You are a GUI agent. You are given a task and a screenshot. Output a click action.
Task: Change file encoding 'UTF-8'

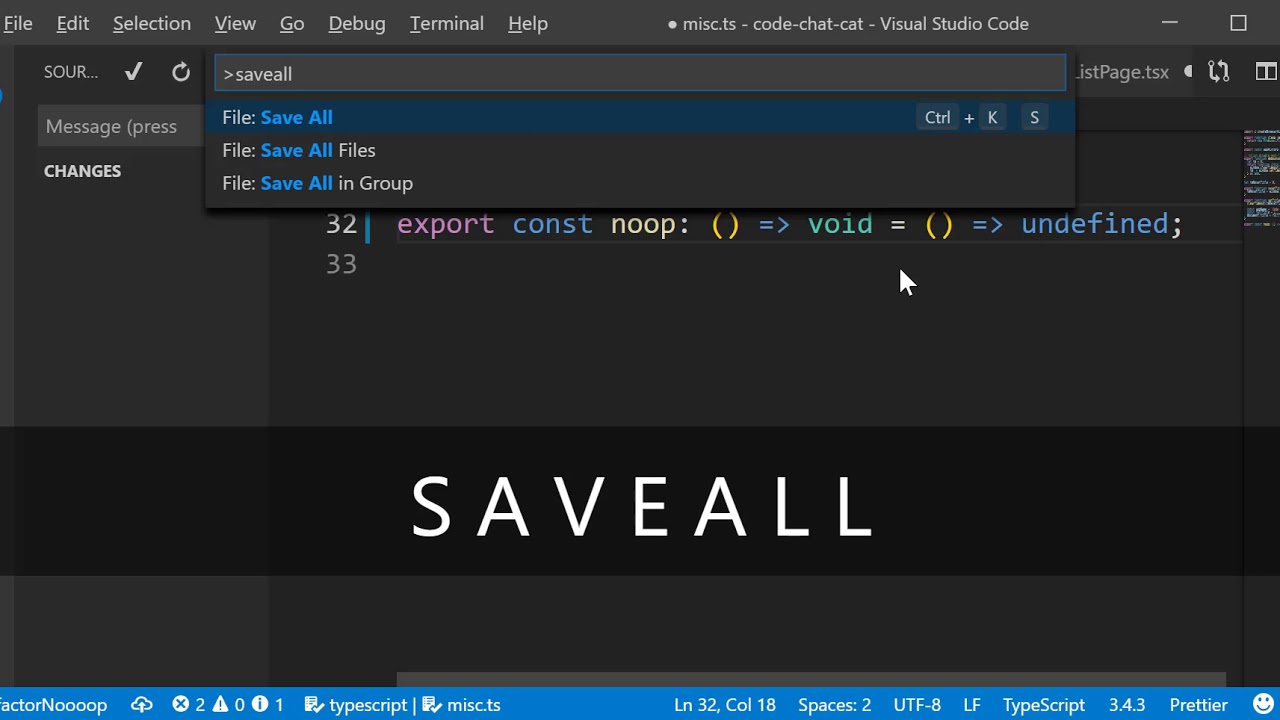(x=917, y=705)
